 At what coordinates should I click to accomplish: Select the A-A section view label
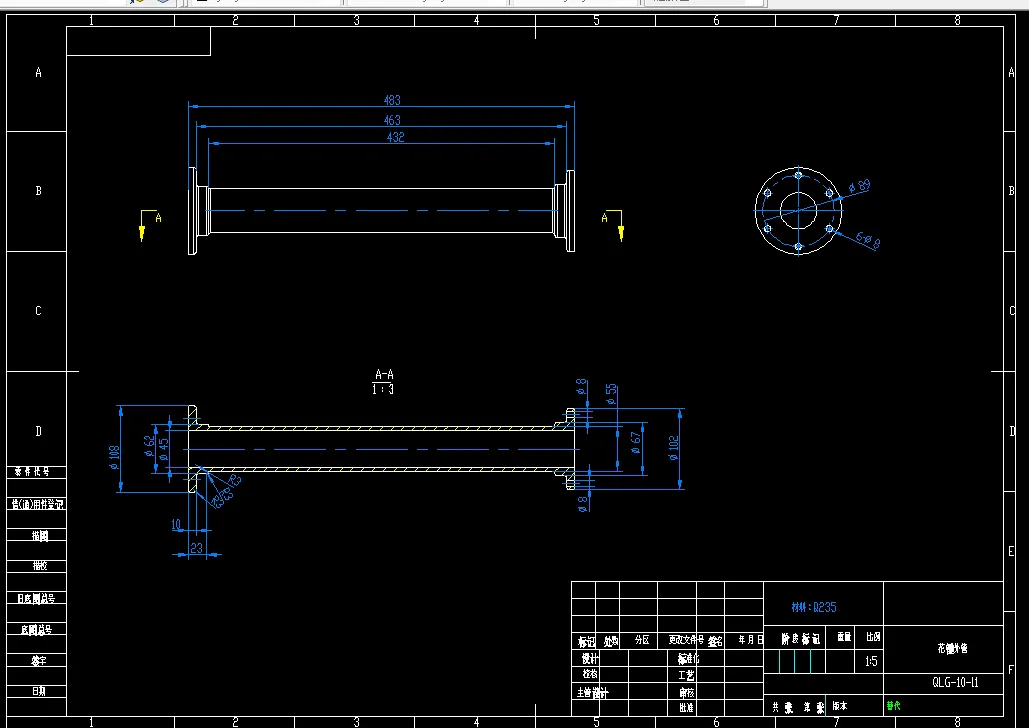tap(384, 374)
